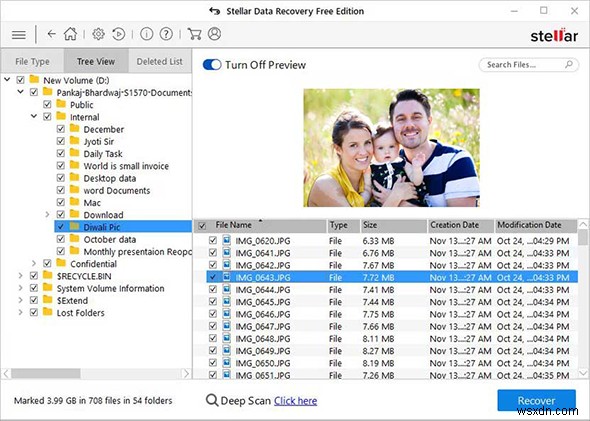Sort by Type column header
Image resolution: width=590 pixels, height=421 pixels.
pos(343,225)
